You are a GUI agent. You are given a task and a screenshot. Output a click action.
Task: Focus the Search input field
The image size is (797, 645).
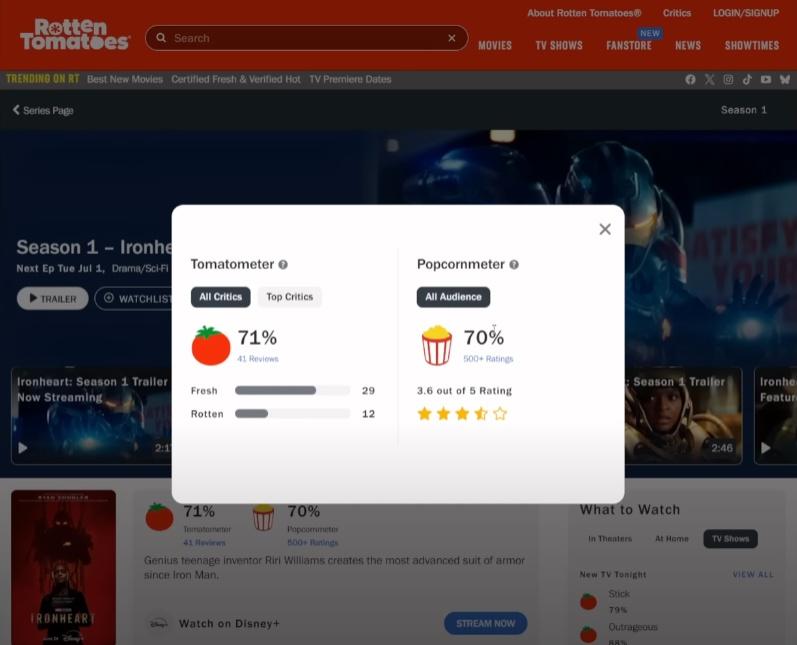306,38
